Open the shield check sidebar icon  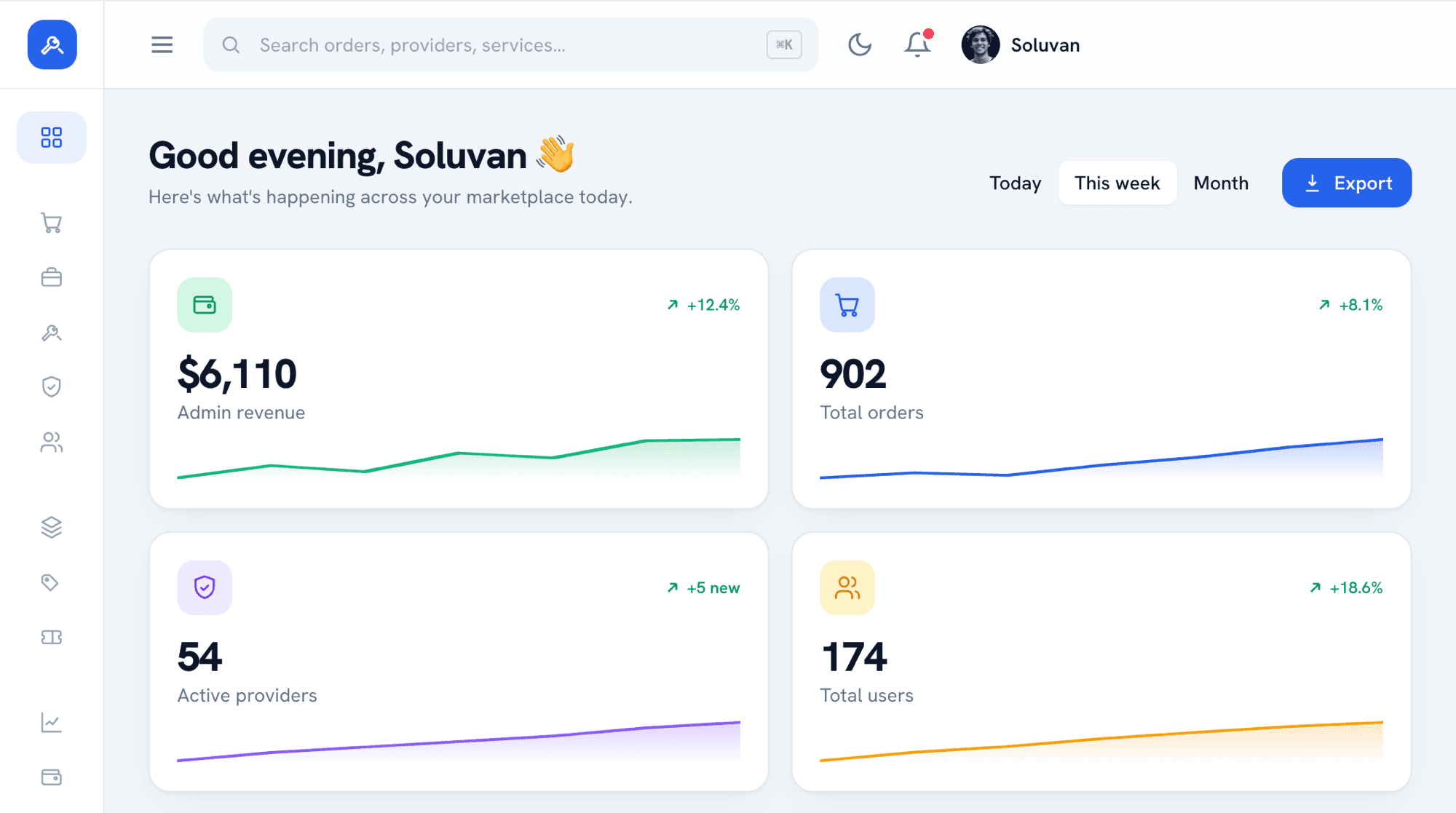[52, 386]
